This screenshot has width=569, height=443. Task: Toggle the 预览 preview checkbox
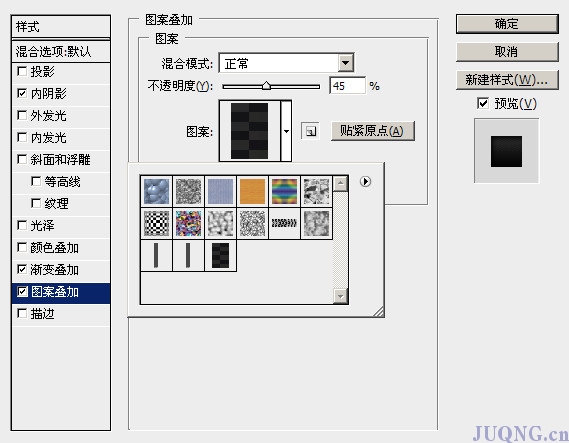pyautogui.click(x=483, y=103)
